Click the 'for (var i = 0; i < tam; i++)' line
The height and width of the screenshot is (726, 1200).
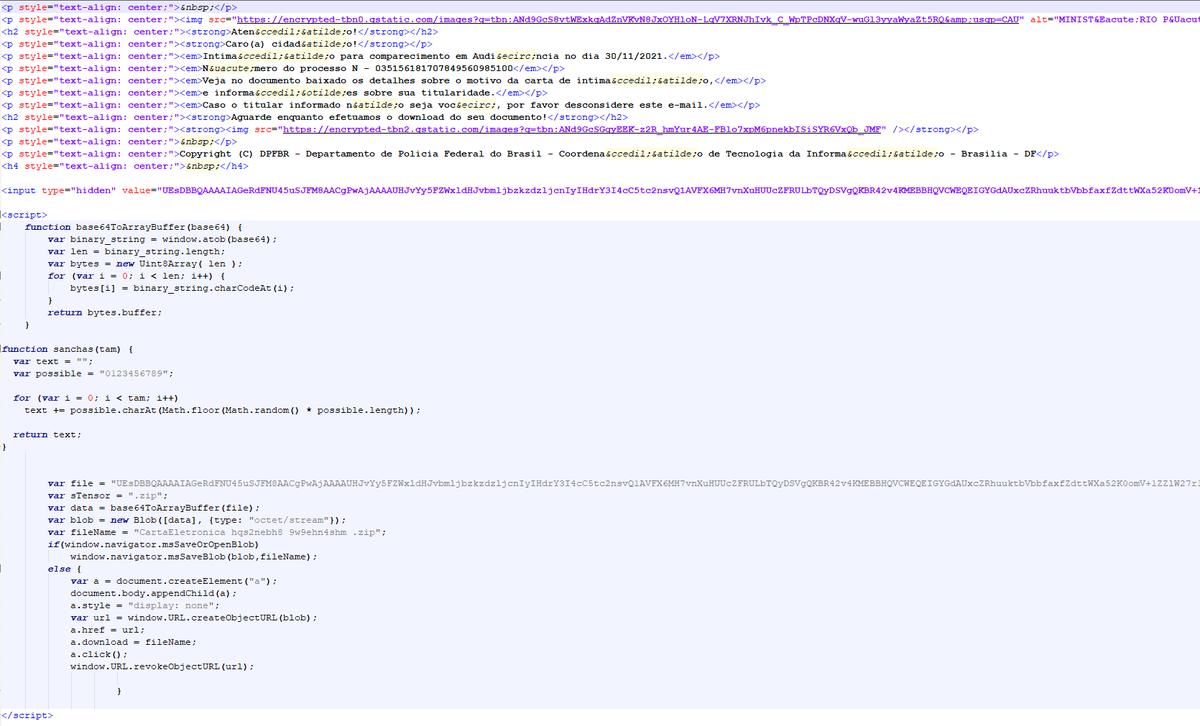pos(96,398)
